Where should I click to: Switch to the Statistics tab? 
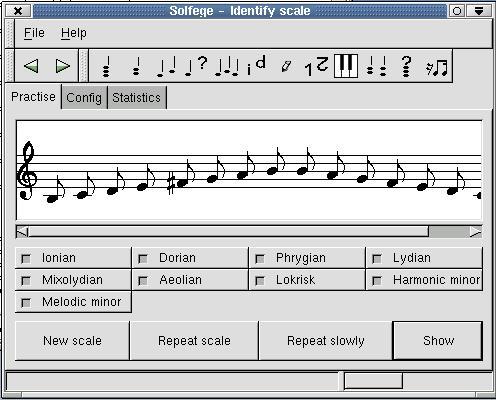pos(136,98)
